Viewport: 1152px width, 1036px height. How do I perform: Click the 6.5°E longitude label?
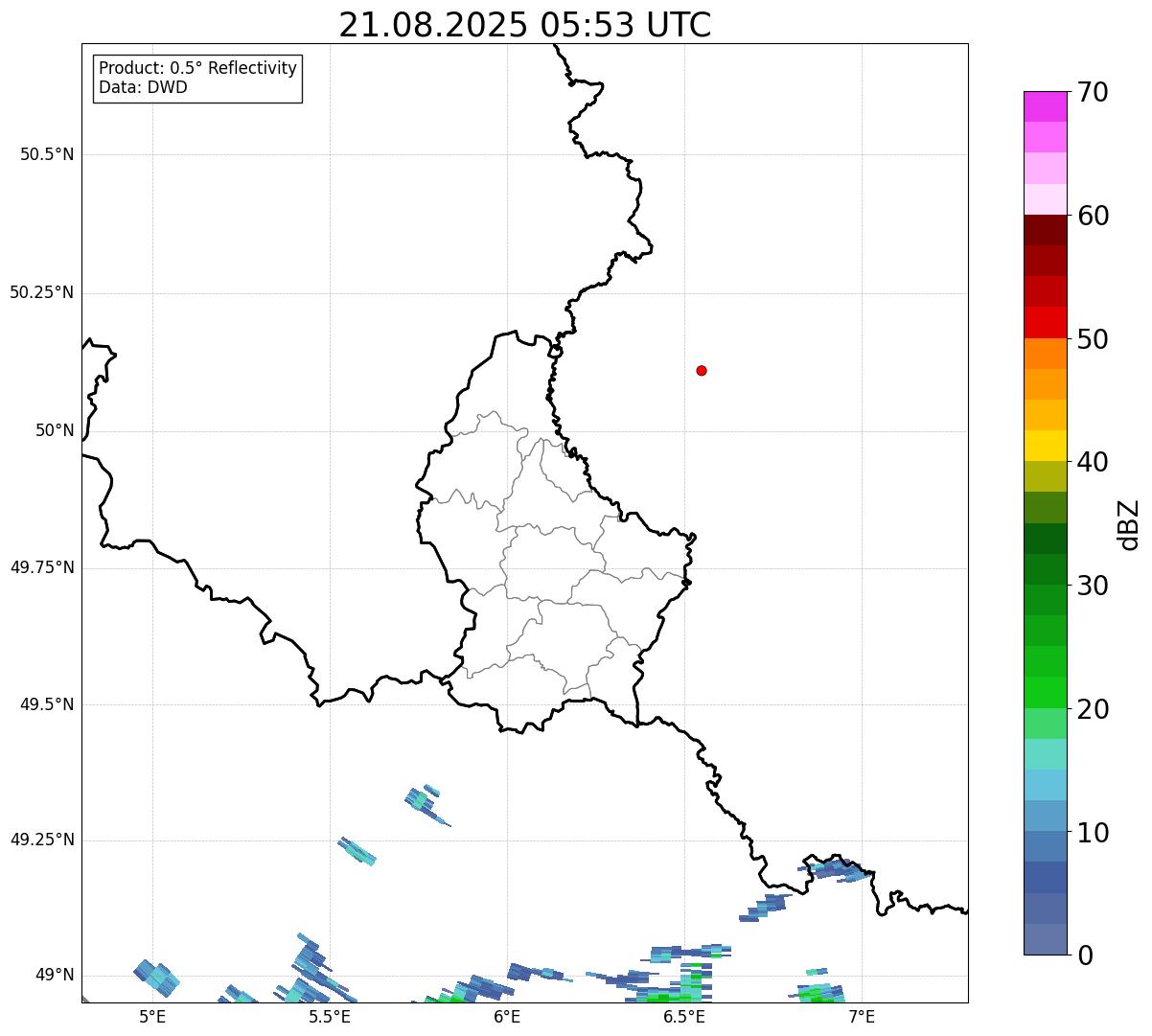click(684, 1017)
